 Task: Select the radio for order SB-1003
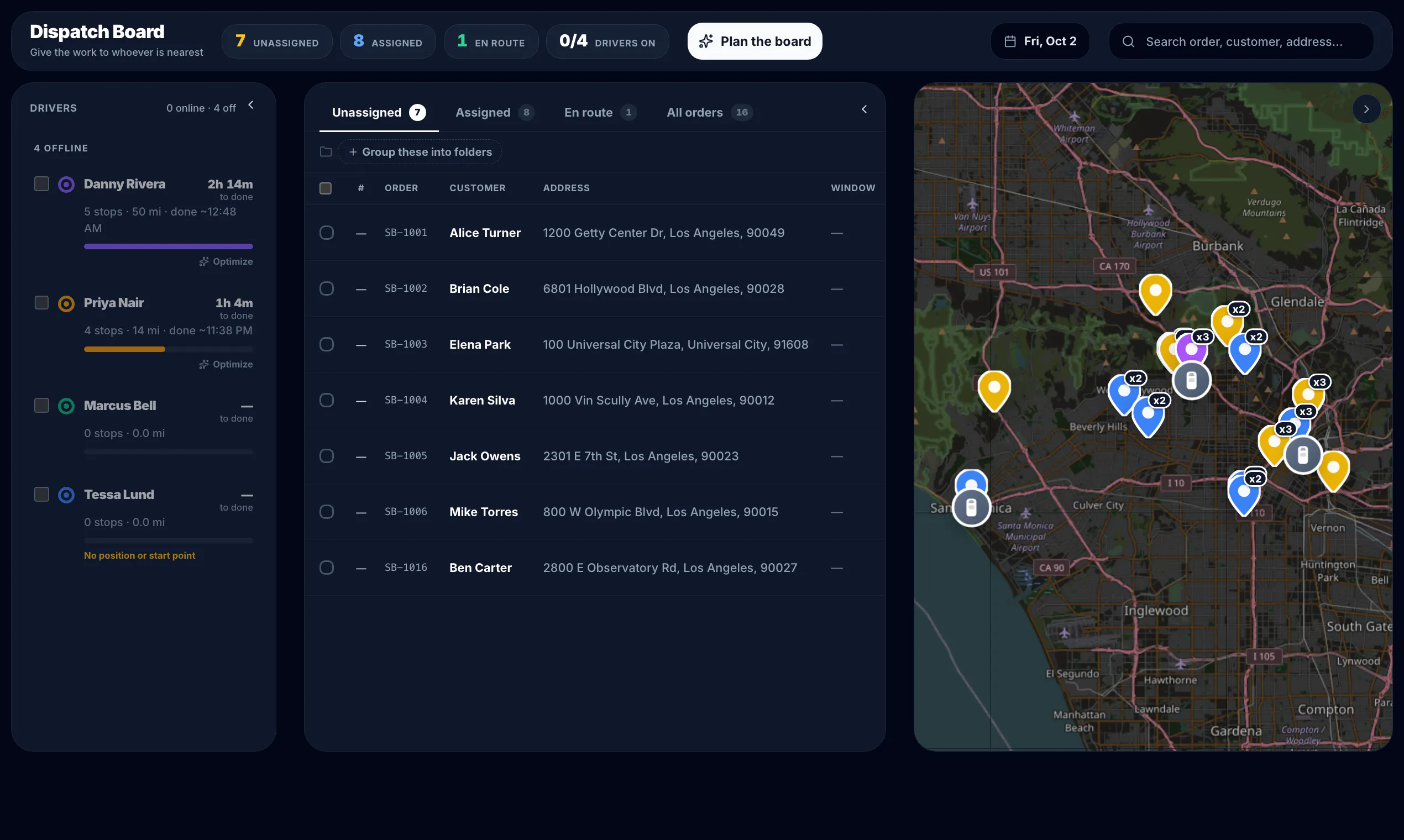[x=327, y=344]
